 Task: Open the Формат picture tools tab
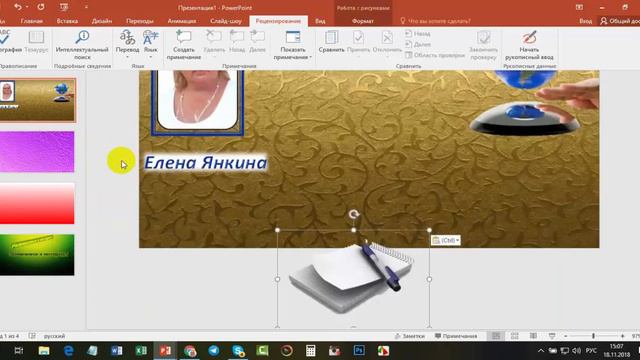pos(363,21)
